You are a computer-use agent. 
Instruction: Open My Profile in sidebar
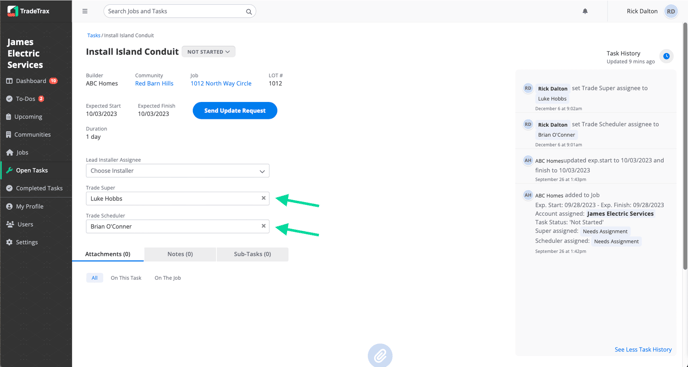pos(29,206)
